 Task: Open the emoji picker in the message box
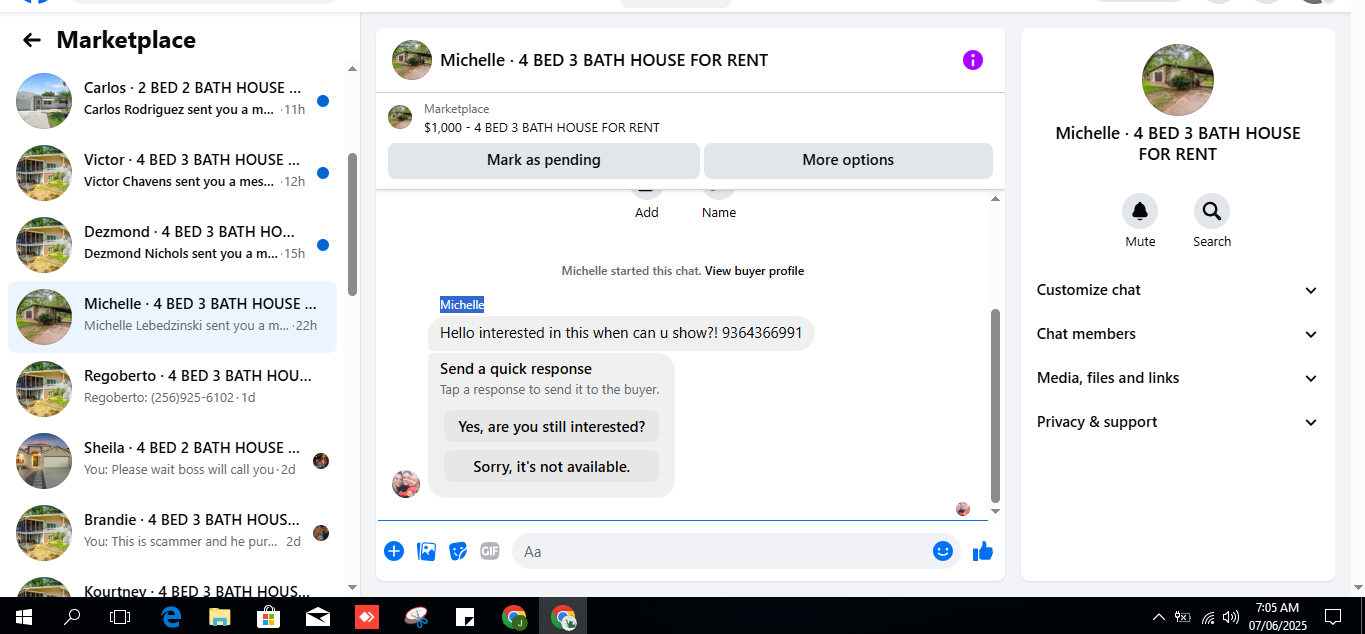pos(942,551)
